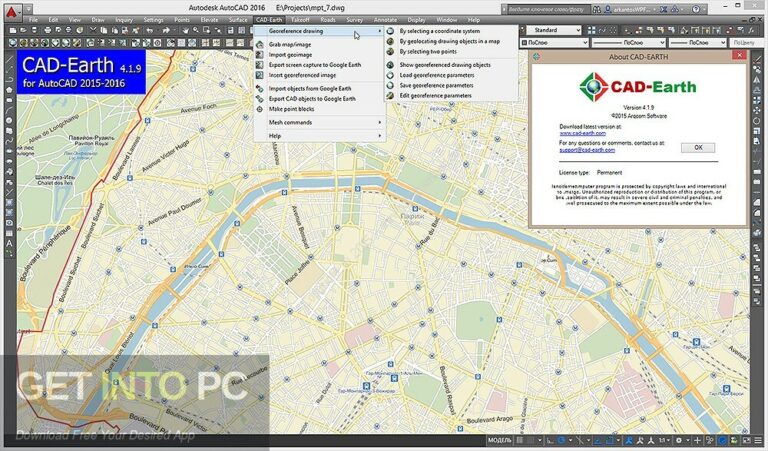
Task: Click the New drawing toolbar icon
Action: coord(14,30)
